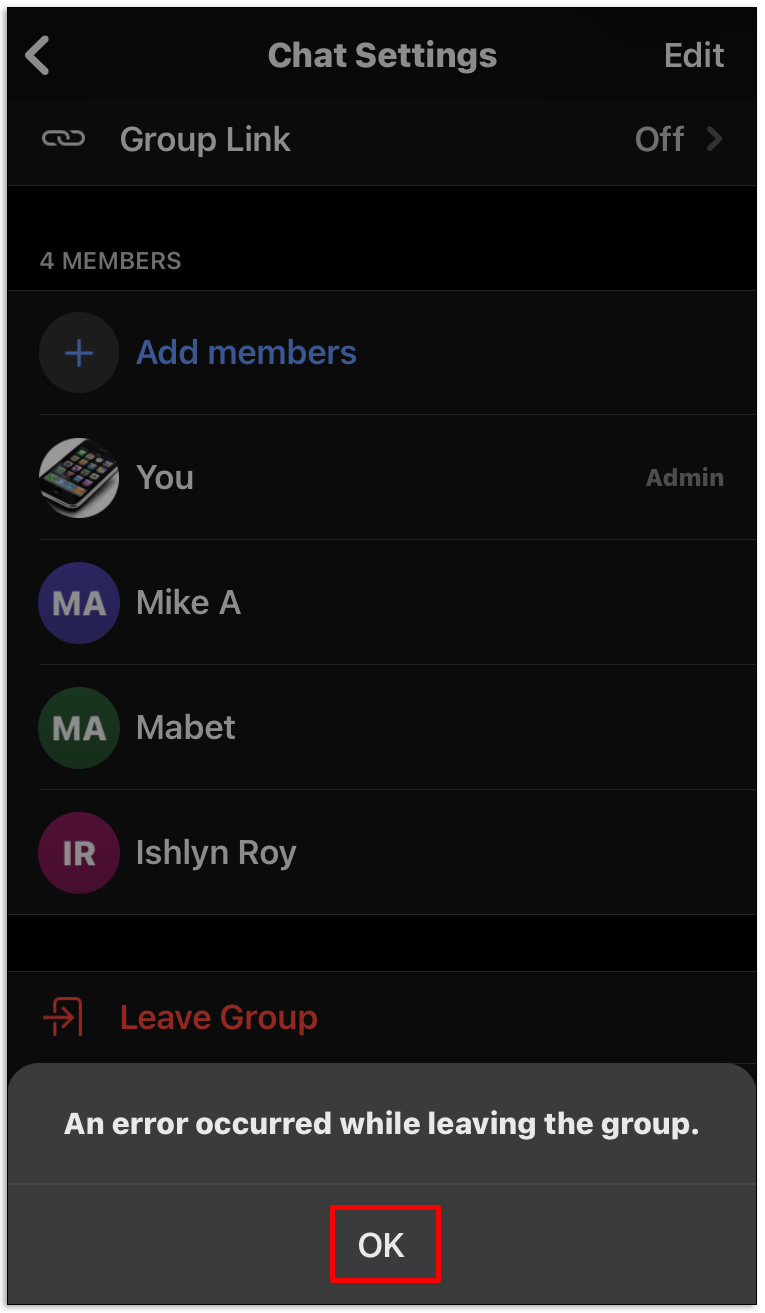Tap the Add members link text
Screen dimensions: 765x1313
[246, 352]
